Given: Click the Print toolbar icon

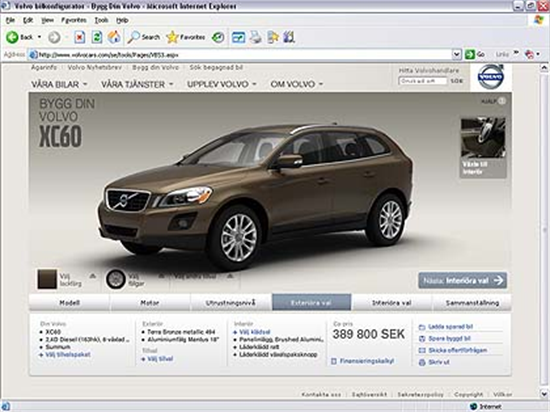Looking at the screenshot, I should 256,37.
